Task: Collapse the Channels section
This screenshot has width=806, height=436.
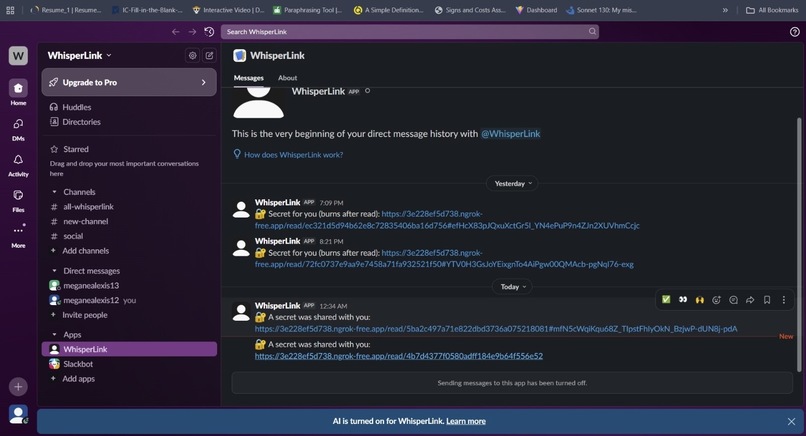Action: click(x=54, y=192)
